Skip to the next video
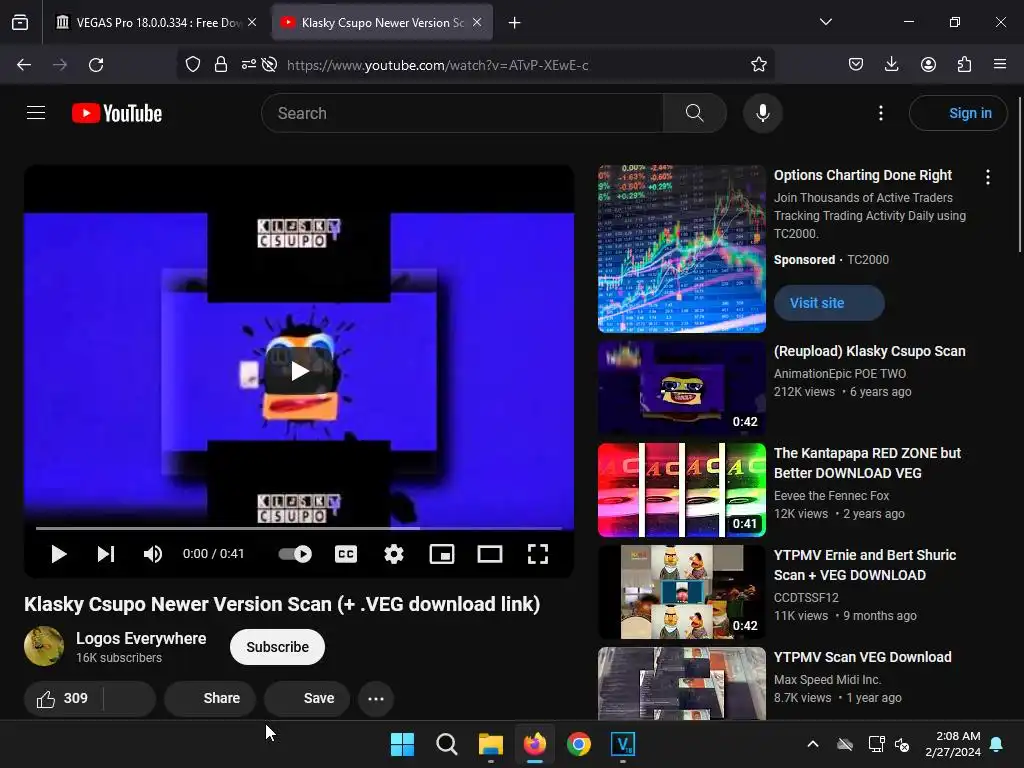 (106, 554)
